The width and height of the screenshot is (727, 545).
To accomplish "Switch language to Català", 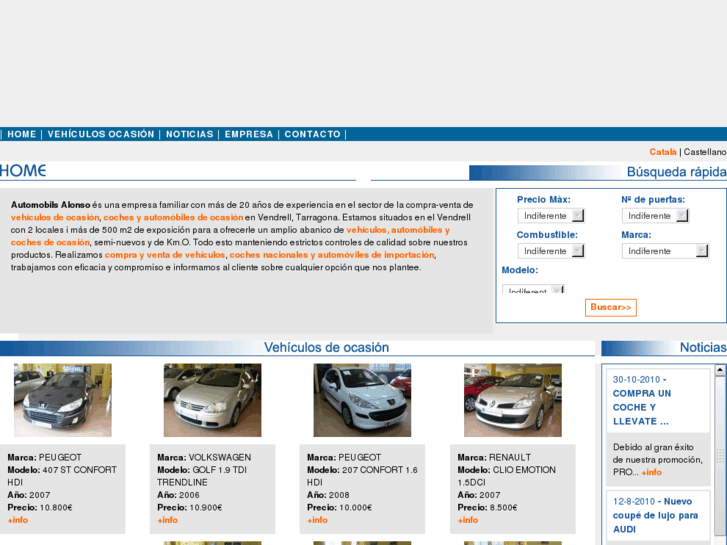I will (x=663, y=152).
